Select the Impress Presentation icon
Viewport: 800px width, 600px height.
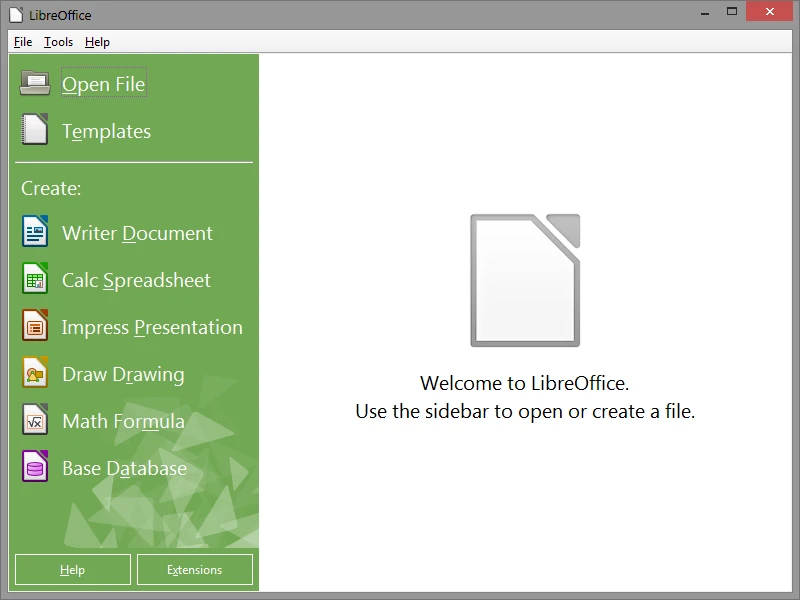[x=33, y=327]
